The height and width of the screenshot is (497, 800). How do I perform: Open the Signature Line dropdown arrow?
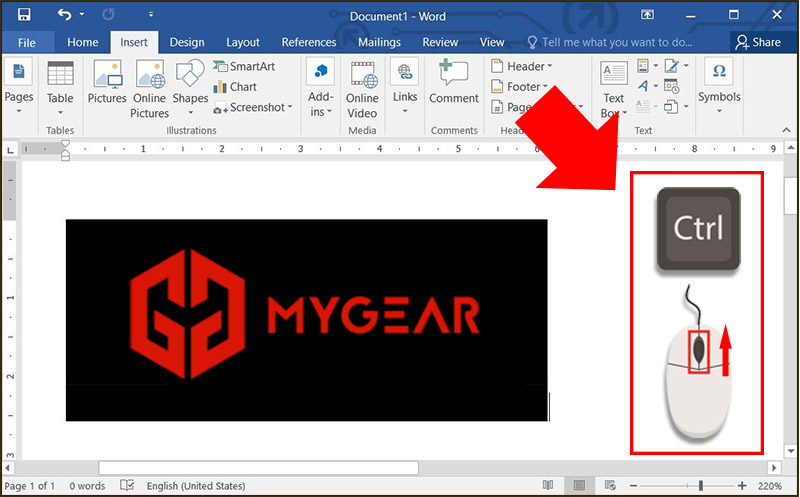coord(686,65)
